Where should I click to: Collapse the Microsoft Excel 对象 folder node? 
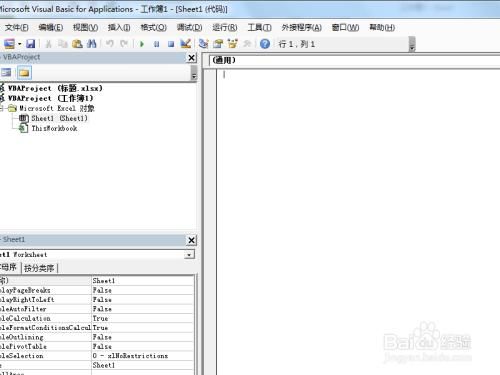(1, 108)
